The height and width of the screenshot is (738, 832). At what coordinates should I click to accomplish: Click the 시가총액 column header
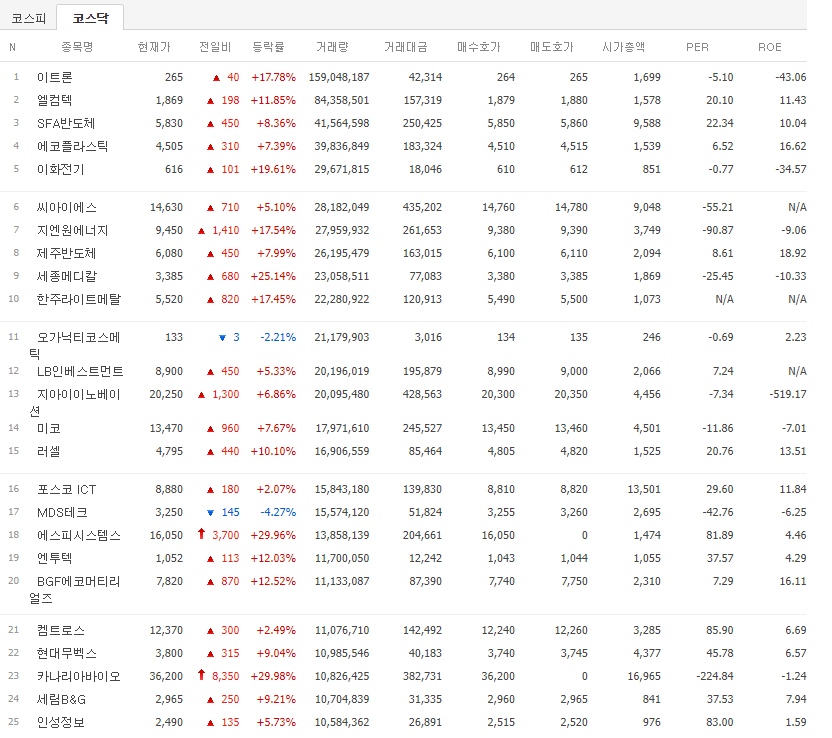pos(623,47)
